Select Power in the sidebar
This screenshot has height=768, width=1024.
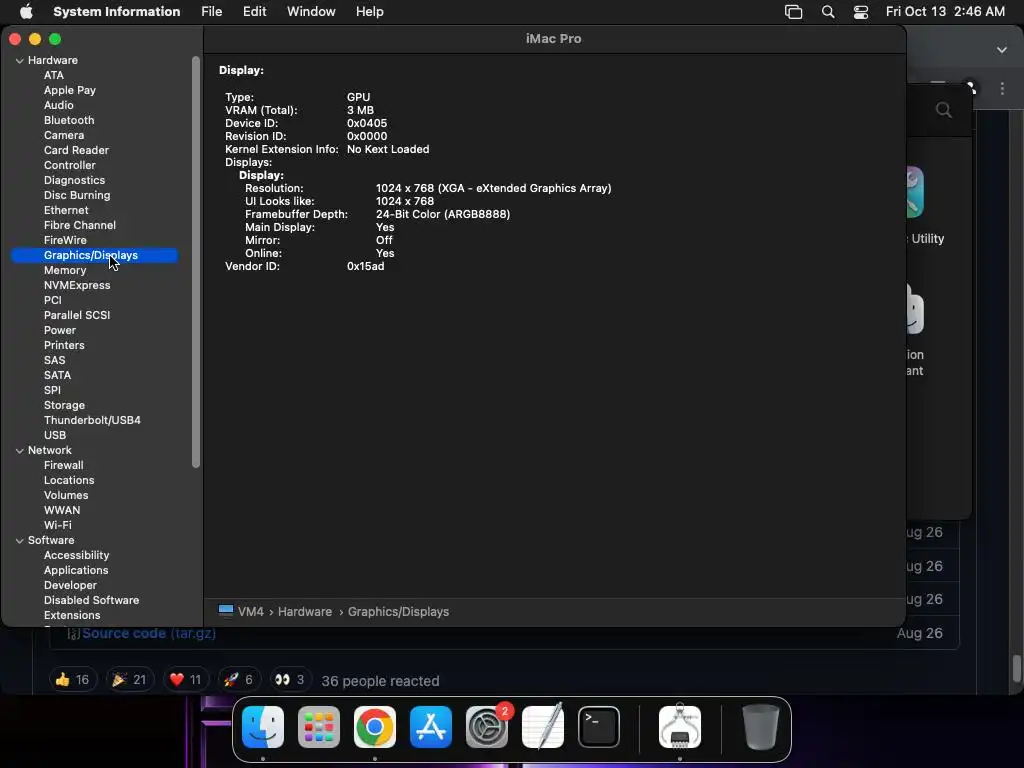tap(60, 330)
